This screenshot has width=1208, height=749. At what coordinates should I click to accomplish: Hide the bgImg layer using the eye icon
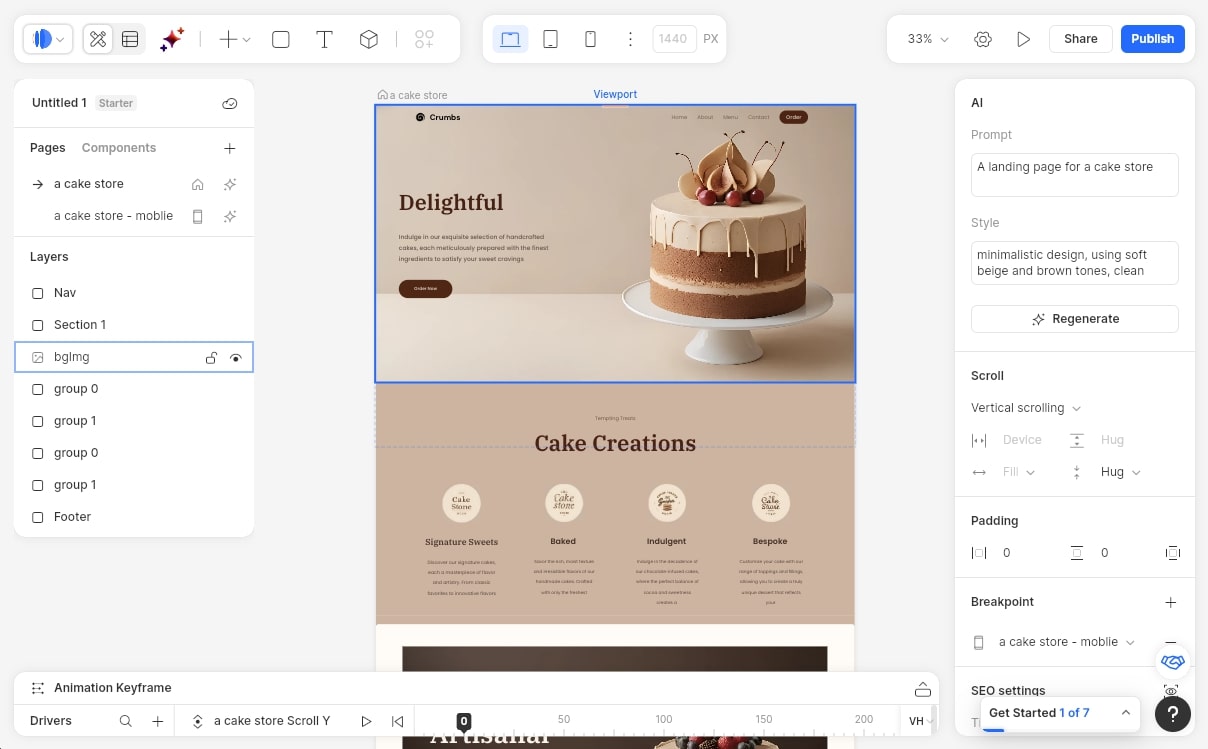coord(235,357)
